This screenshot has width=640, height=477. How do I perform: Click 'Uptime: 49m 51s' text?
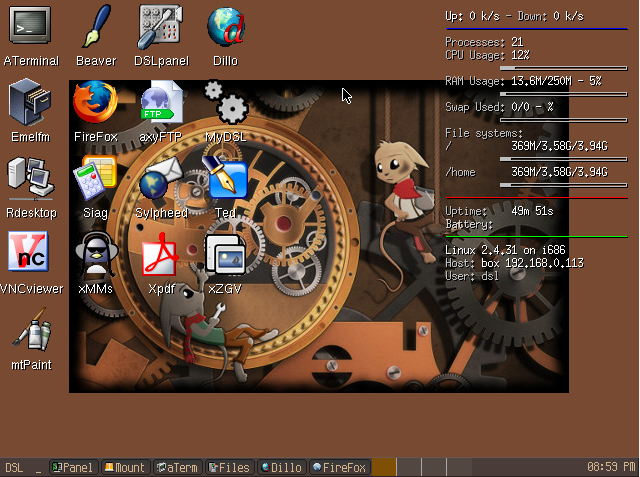coord(499,211)
